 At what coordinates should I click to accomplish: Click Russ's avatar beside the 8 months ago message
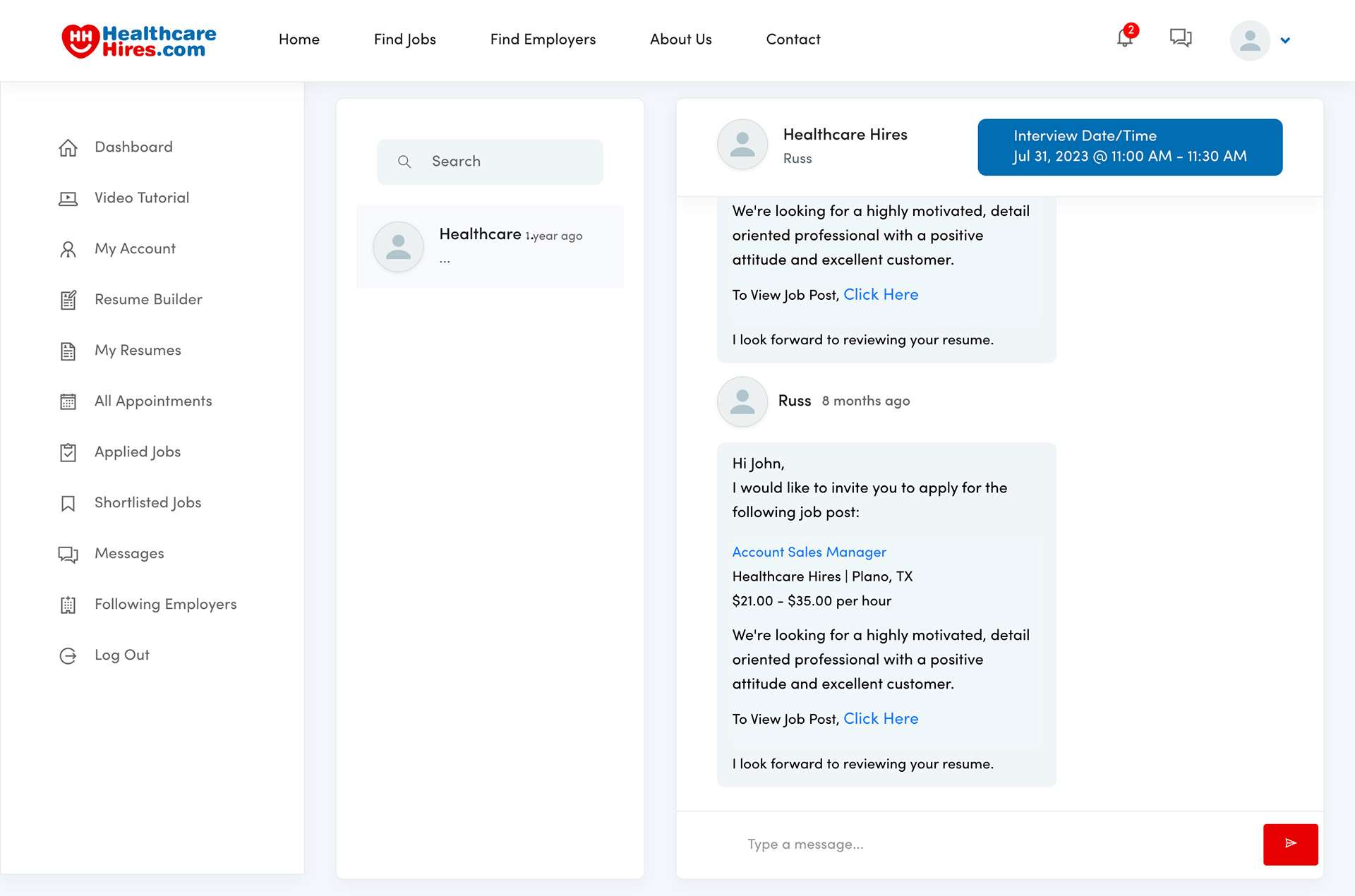coord(742,401)
